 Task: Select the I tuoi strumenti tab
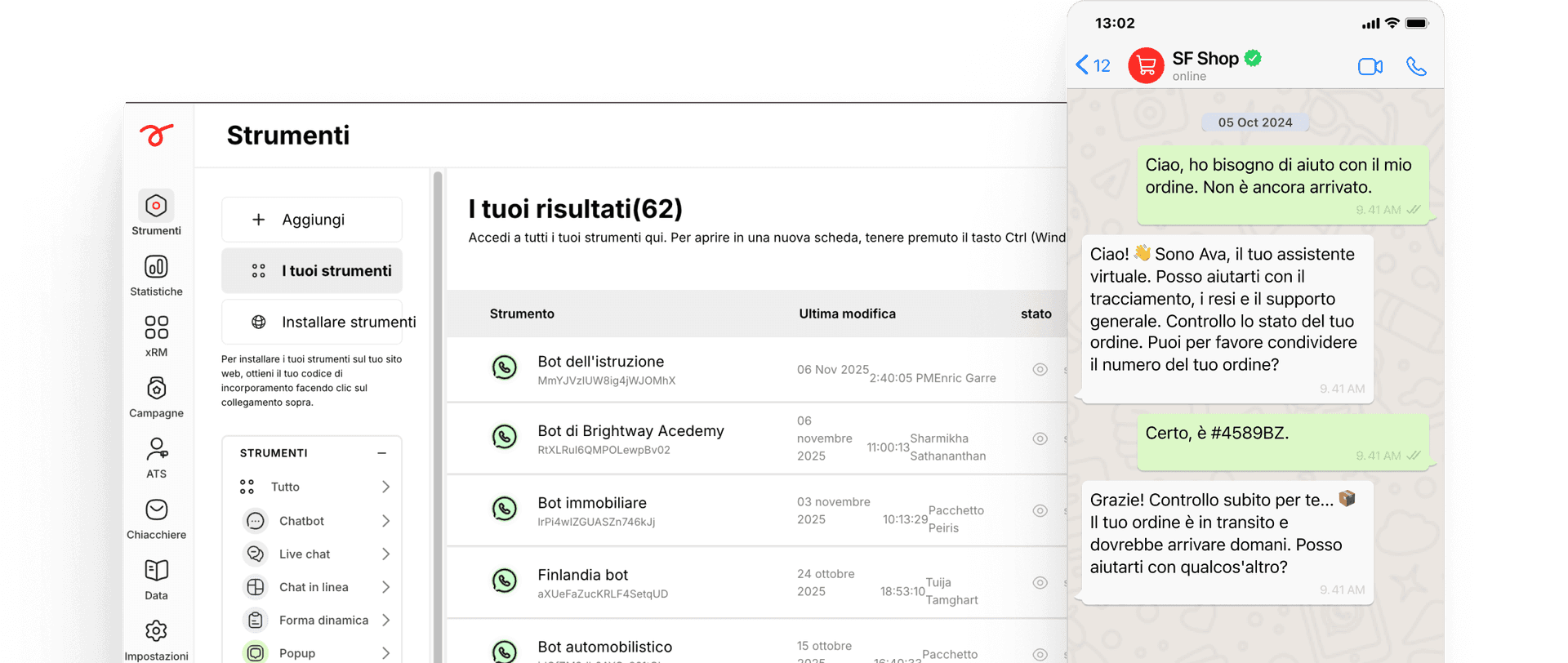pyautogui.click(x=312, y=271)
